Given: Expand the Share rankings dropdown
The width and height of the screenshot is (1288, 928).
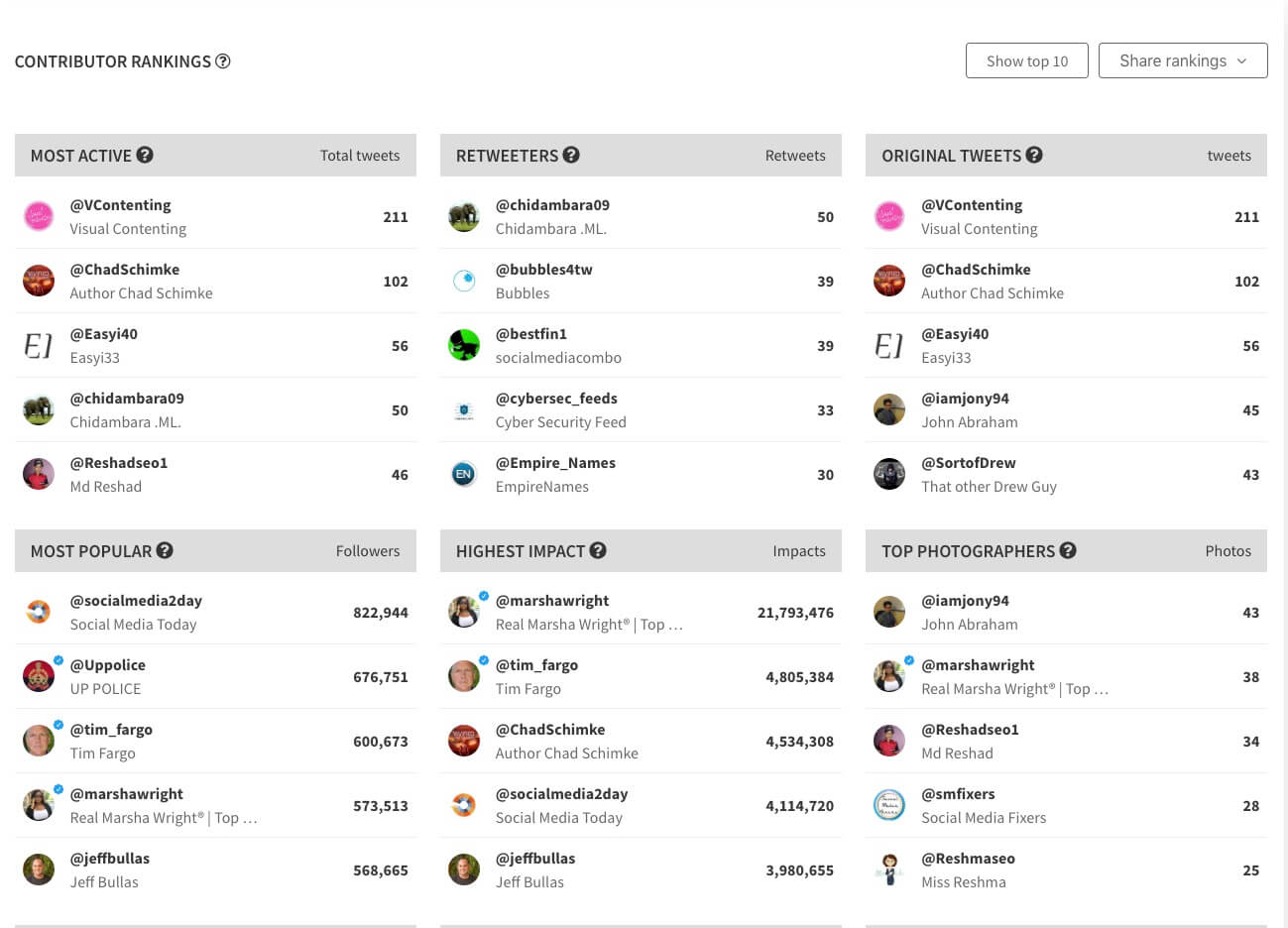Looking at the screenshot, I should coord(1183,60).
